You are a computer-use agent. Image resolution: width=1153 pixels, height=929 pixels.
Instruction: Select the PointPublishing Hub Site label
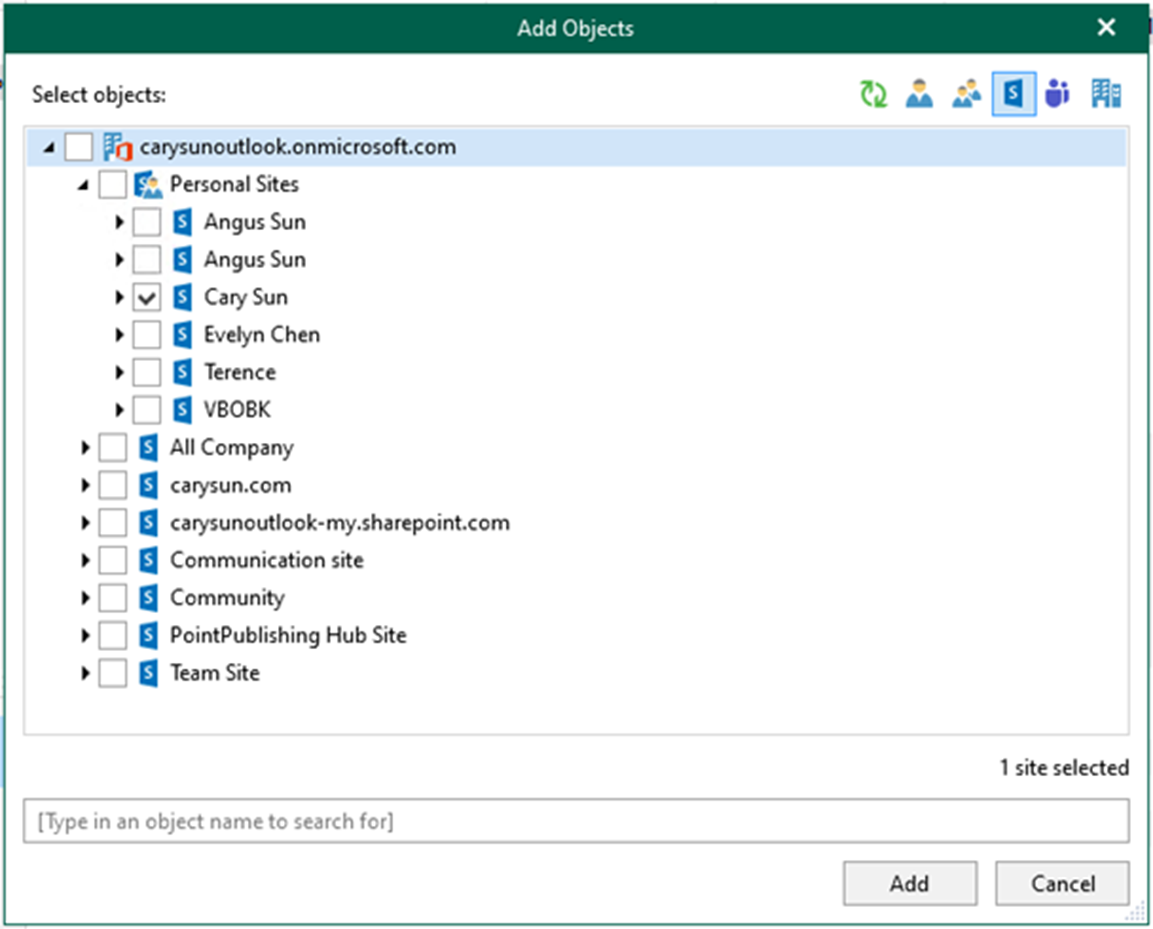[x=288, y=635]
